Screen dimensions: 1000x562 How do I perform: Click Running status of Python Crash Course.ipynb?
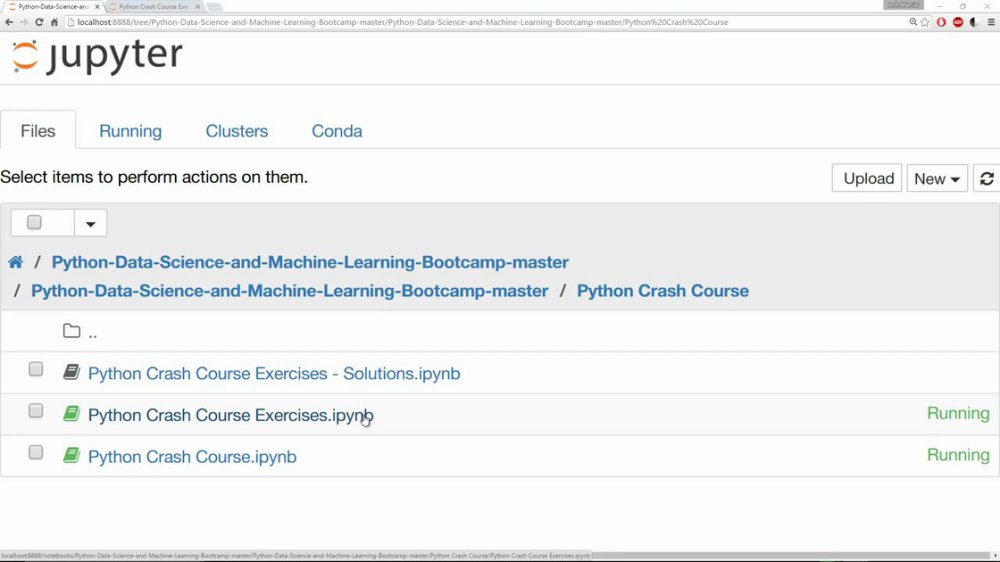click(x=958, y=455)
